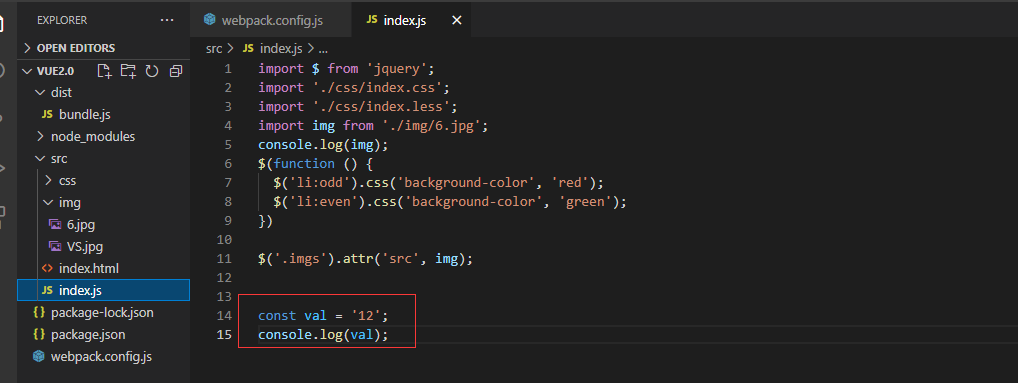Image resolution: width=1018 pixels, height=383 pixels.
Task: Click the braces icon beside package.json
Action: coord(39,335)
